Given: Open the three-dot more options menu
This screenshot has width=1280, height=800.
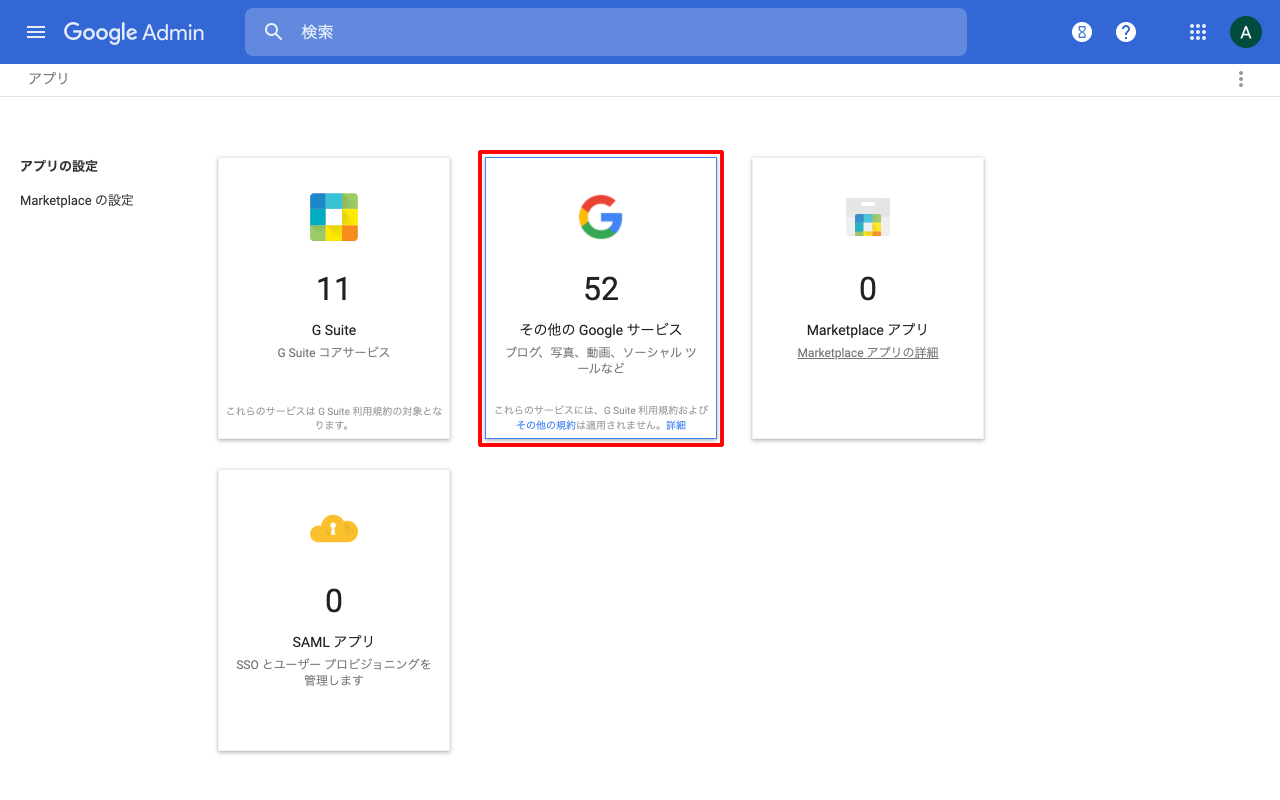Looking at the screenshot, I should 1241,79.
